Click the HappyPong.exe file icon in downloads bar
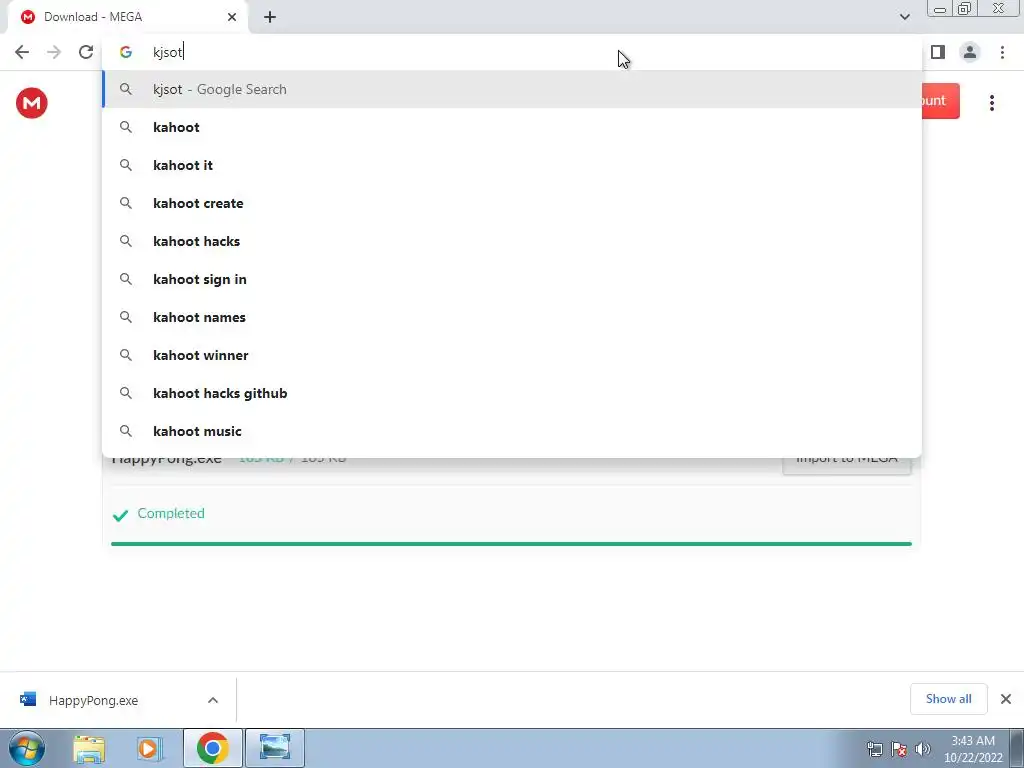 click(28, 699)
